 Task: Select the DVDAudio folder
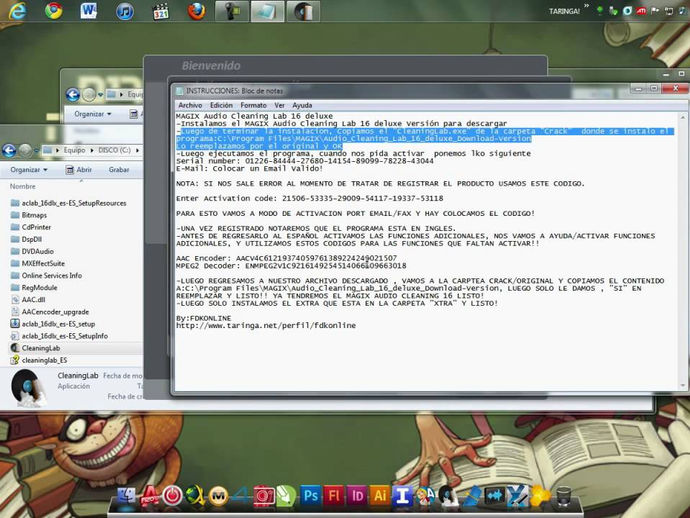(x=32, y=251)
